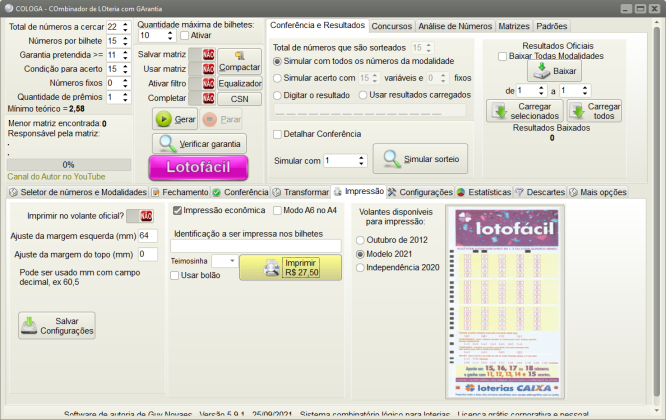666x420 pixels.
Task: Toggle Imprimir no volante oficial switch
Action: click(140, 216)
